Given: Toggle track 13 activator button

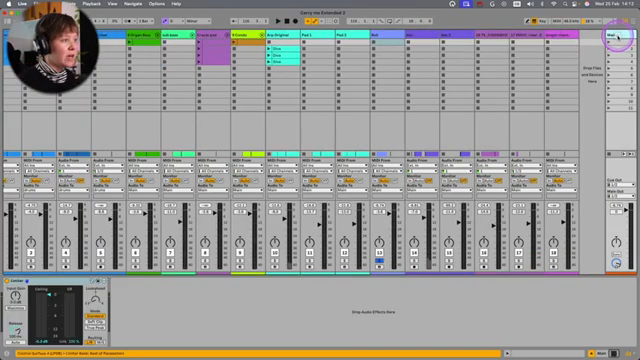Looking at the screenshot, I should [x=379, y=253].
